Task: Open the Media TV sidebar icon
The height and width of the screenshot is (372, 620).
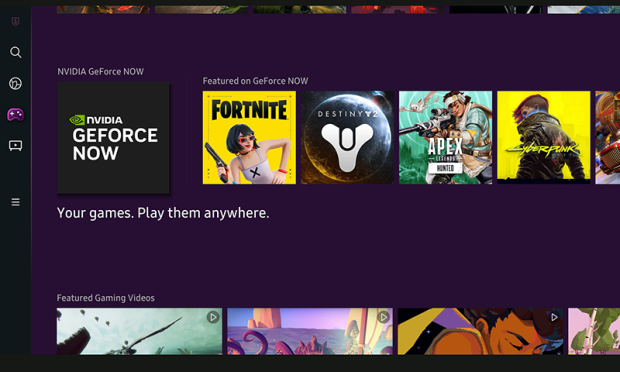Action: 15,146
